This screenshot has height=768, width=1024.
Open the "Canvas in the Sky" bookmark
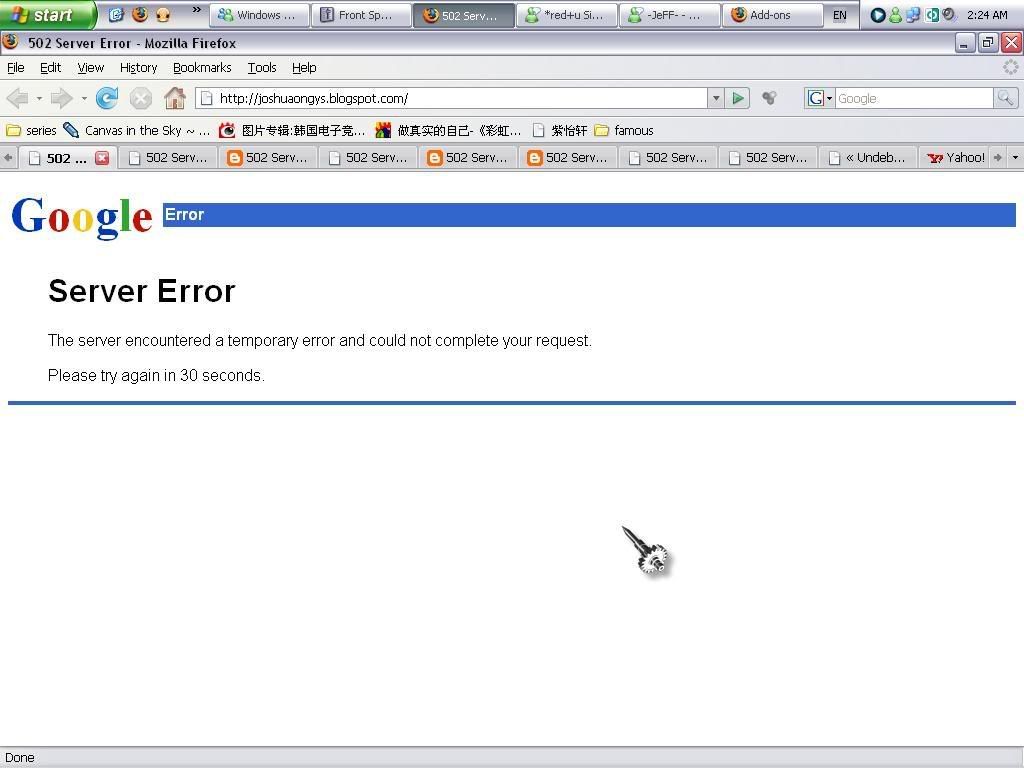[x=136, y=131]
